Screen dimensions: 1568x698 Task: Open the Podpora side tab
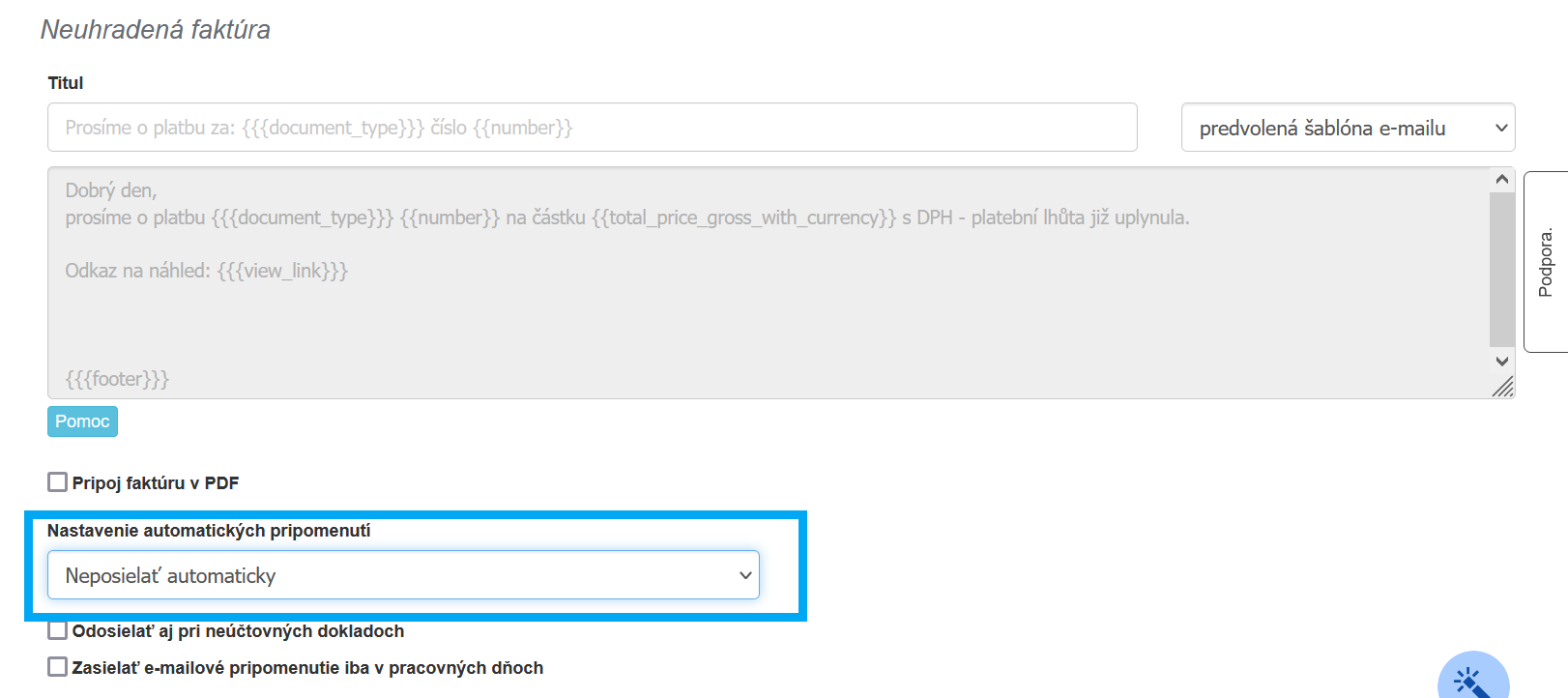pyautogui.click(x=1546, y=262)
